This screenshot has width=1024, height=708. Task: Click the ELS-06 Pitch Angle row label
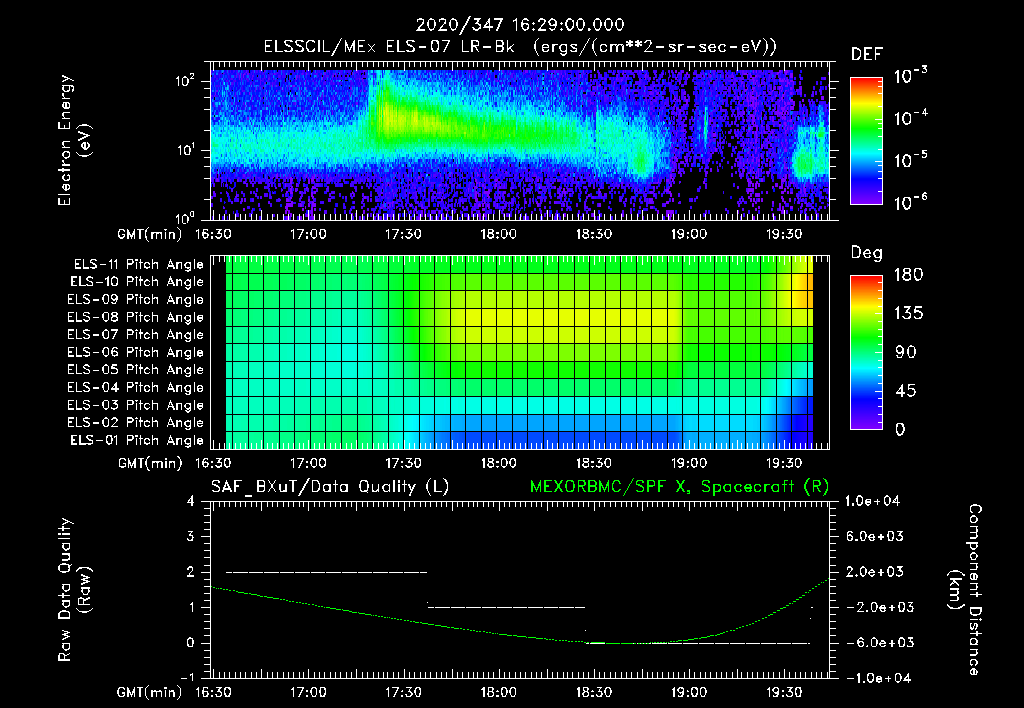coord(135,353)
